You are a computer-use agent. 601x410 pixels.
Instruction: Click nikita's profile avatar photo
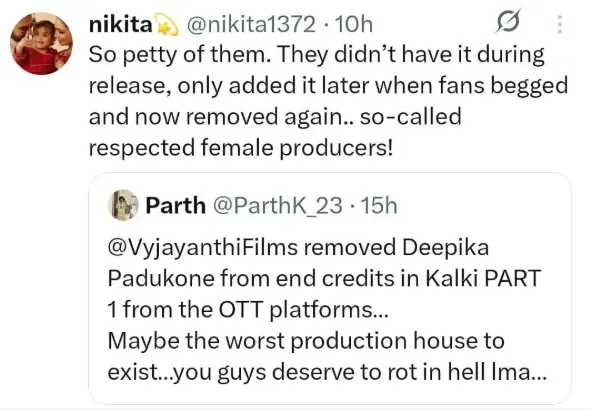[x=39, y=45]
